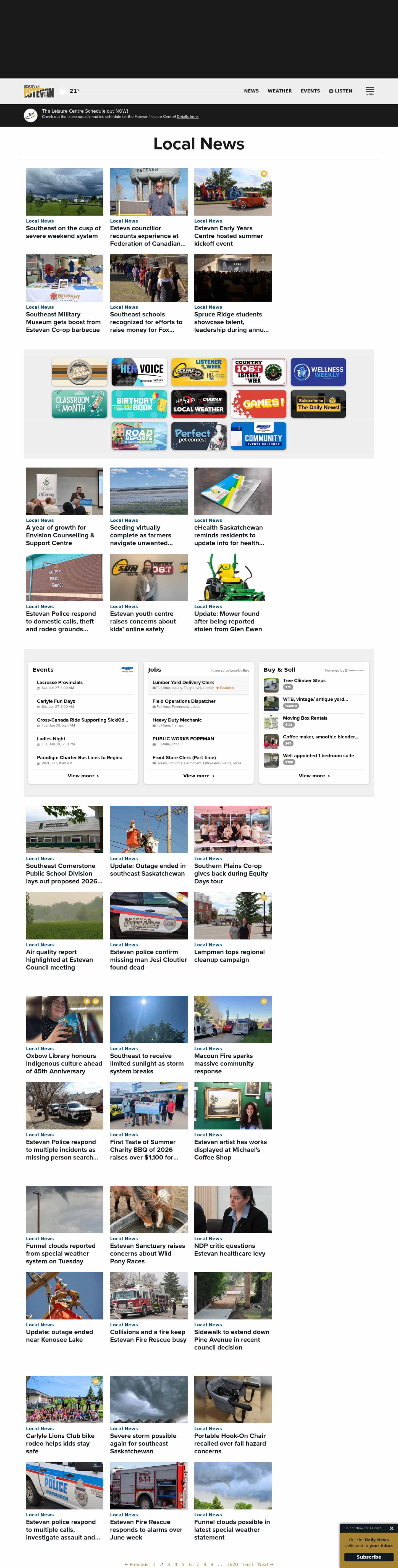The height and width of the screenshot is (1568, 398).
Task: Open 'Estevan Sanctuary raises concerns' pony article
Action: [x=148, y=1253]
